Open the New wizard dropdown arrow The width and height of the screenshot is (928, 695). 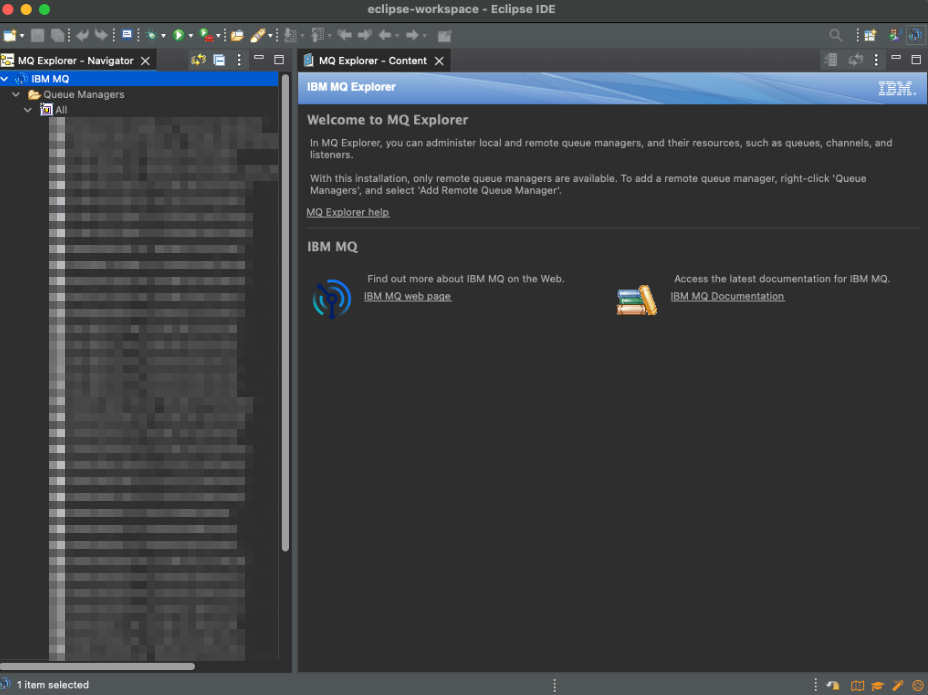[22, 36]
